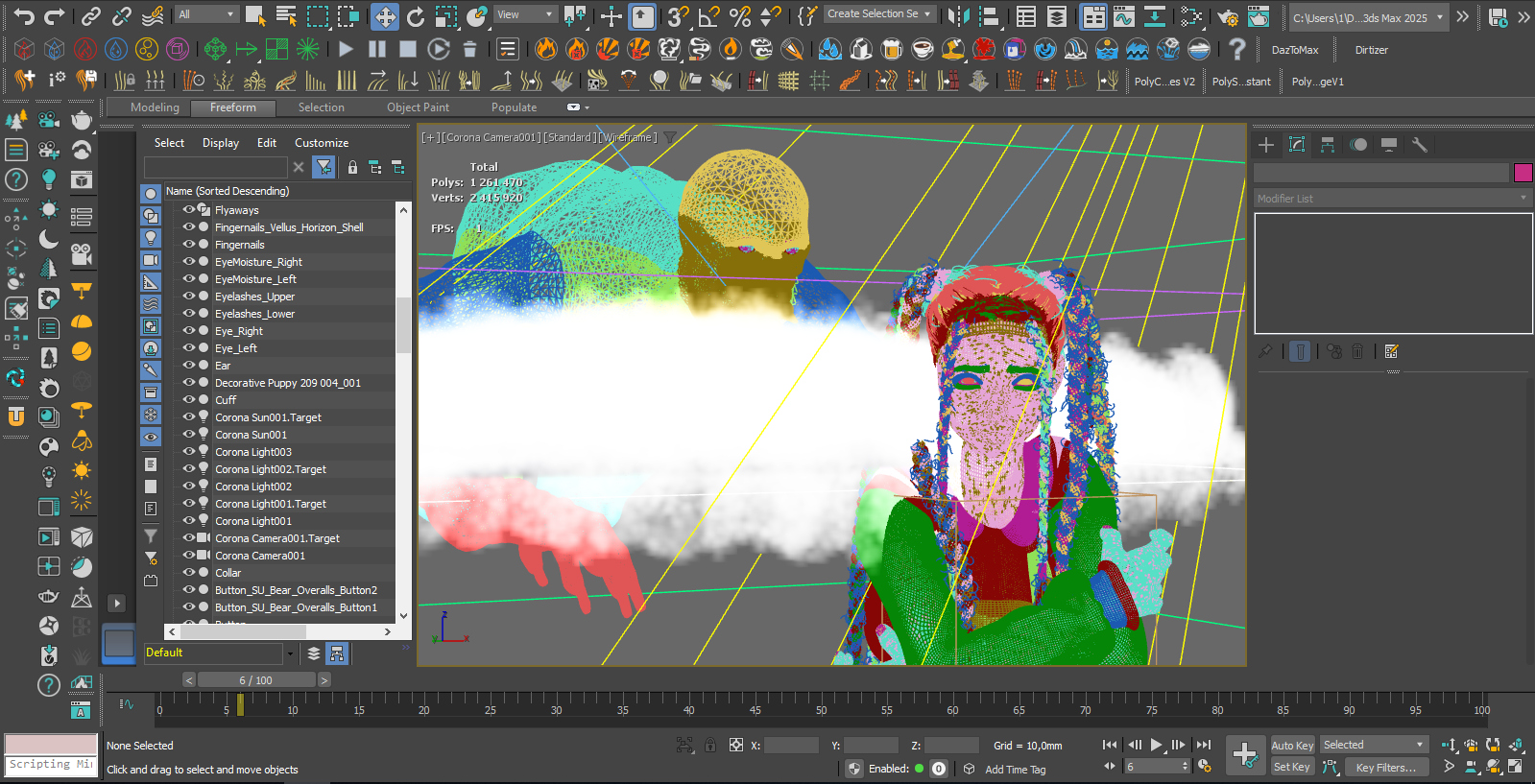Toggle the Angle Snap icon
Viewport: 1535px width, 784px height.
coord(709,16)
